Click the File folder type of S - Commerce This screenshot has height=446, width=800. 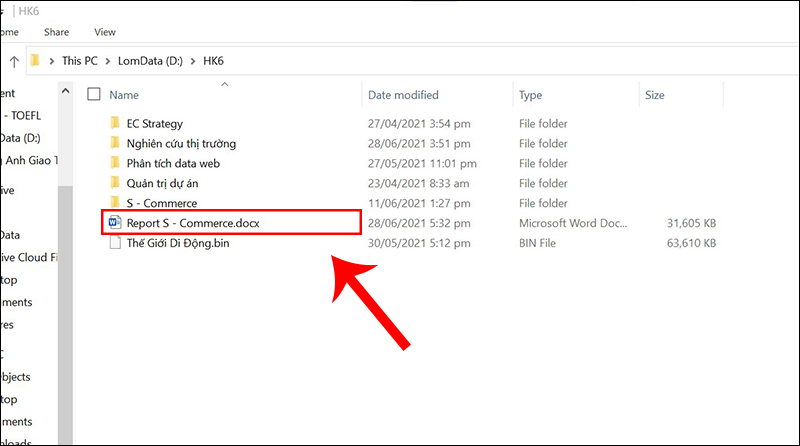coord(543,203)
